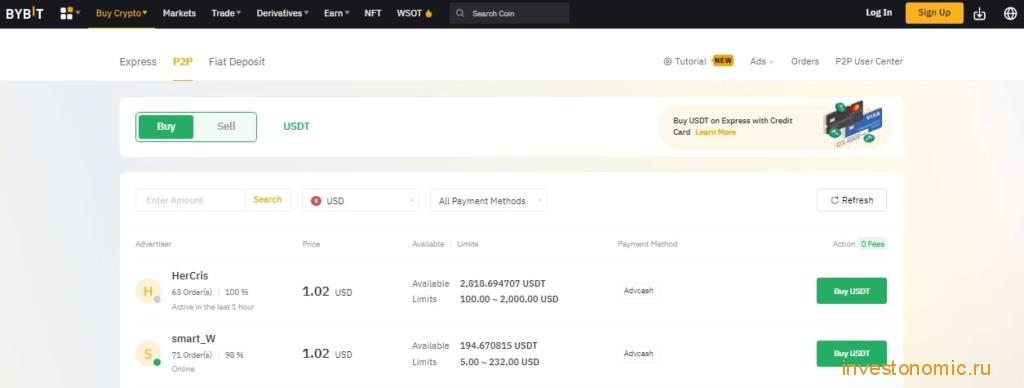Open the Tutorial link
Screen dimensions: 1024x388
(690, 61)
